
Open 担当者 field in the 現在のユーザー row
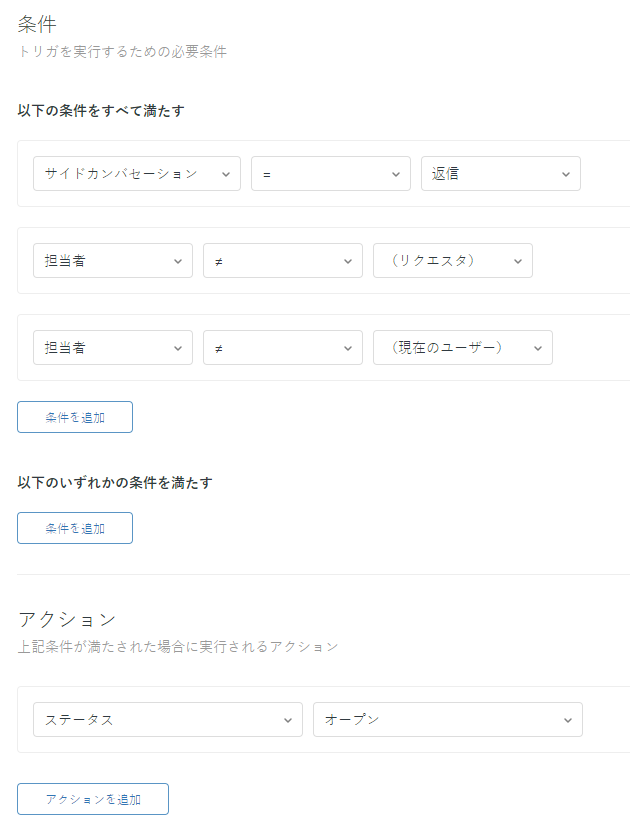click(x=112, y=347)
